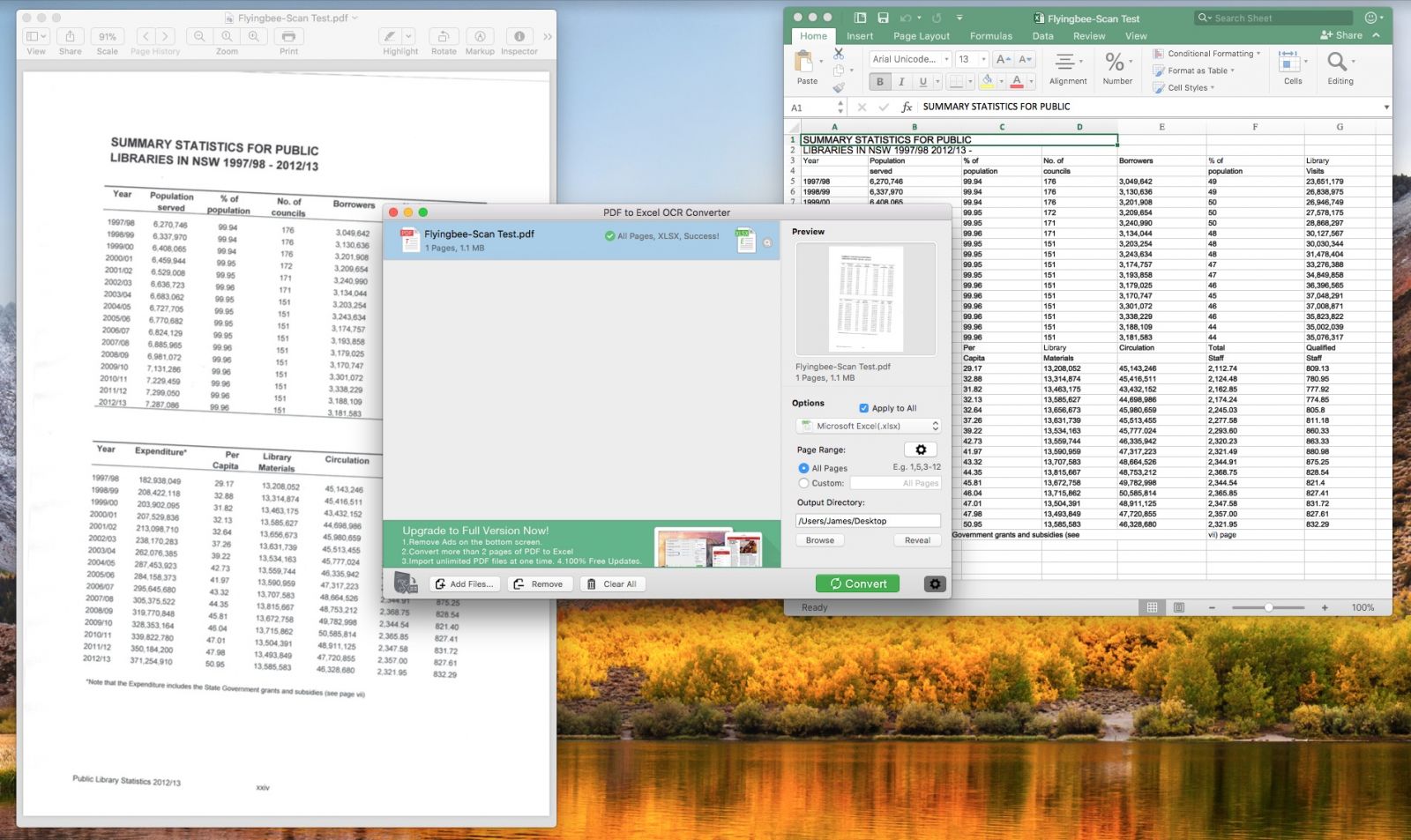The height and width of the screenshot is (840, 1411).
Task: Start conversion with the Convert button
Action: tap(857, 584)
